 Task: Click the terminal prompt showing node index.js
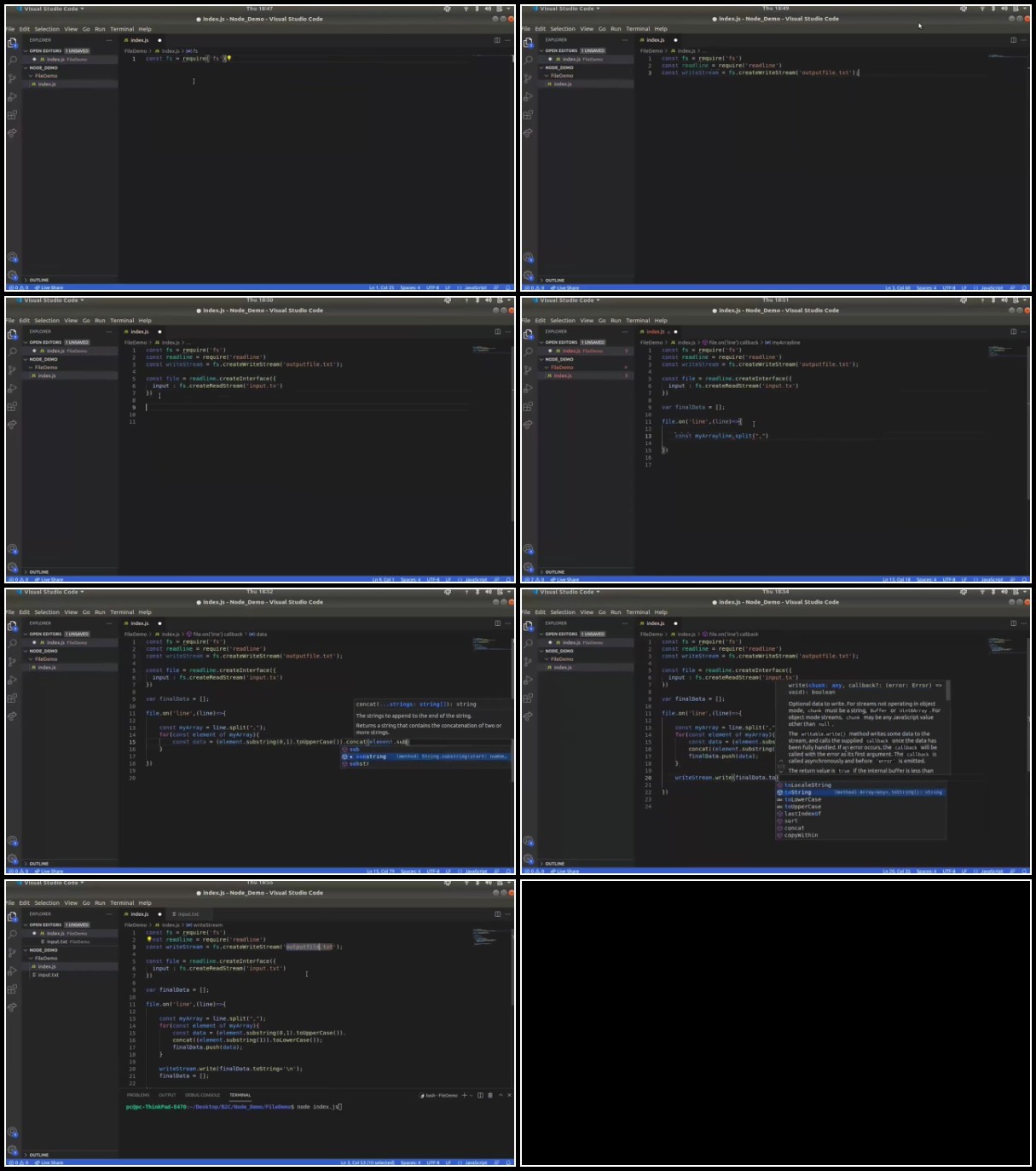click(x=234, y=1106)
